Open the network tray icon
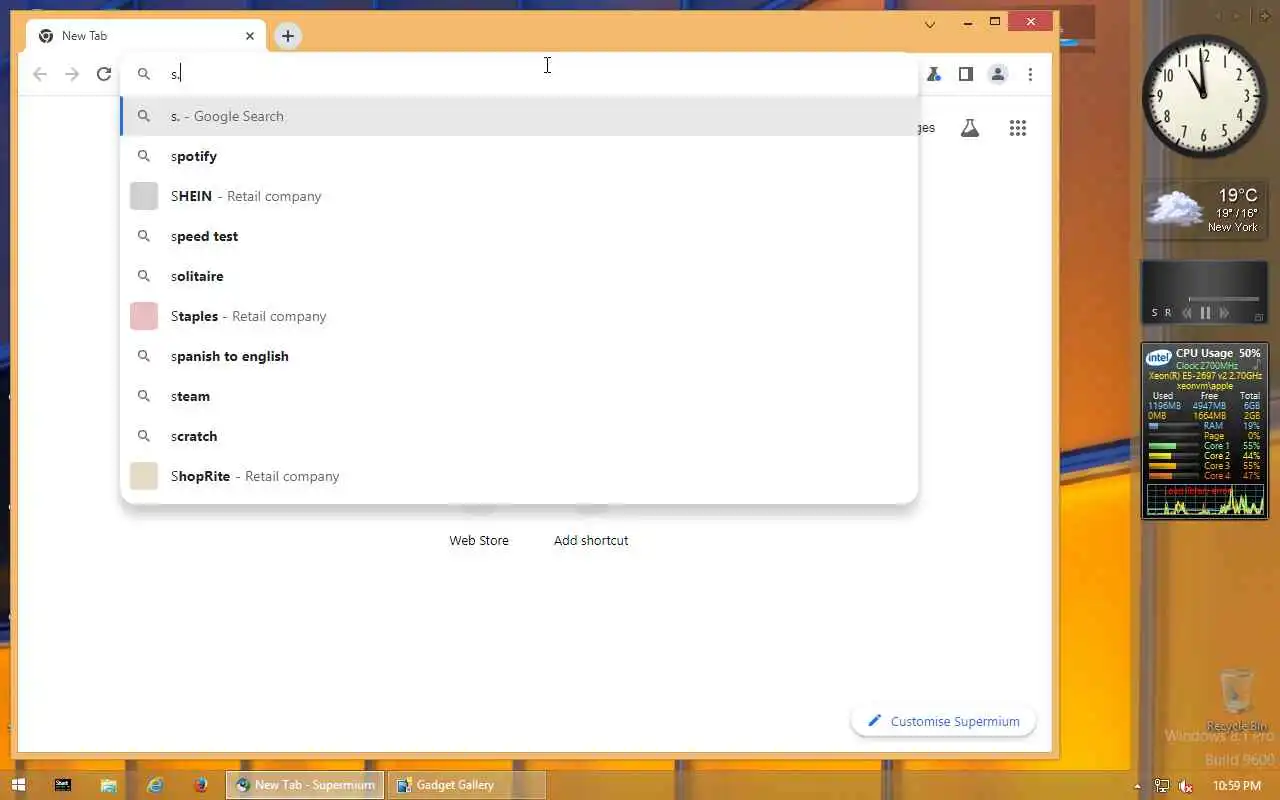 (x=1162, y=786)
